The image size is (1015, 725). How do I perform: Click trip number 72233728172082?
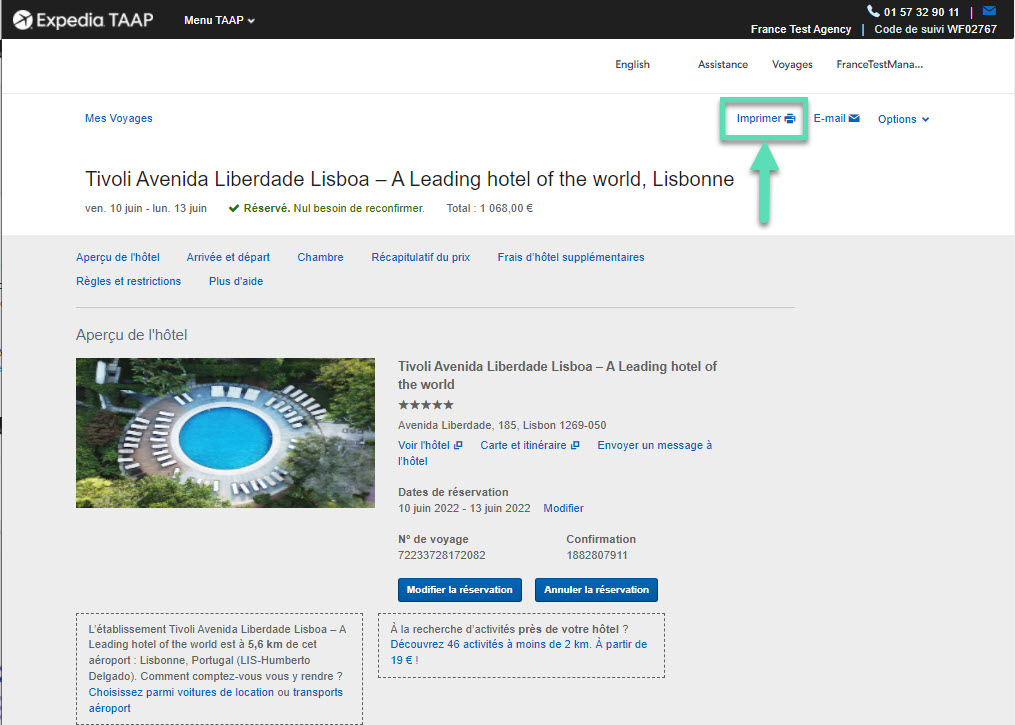click(441, 555)
